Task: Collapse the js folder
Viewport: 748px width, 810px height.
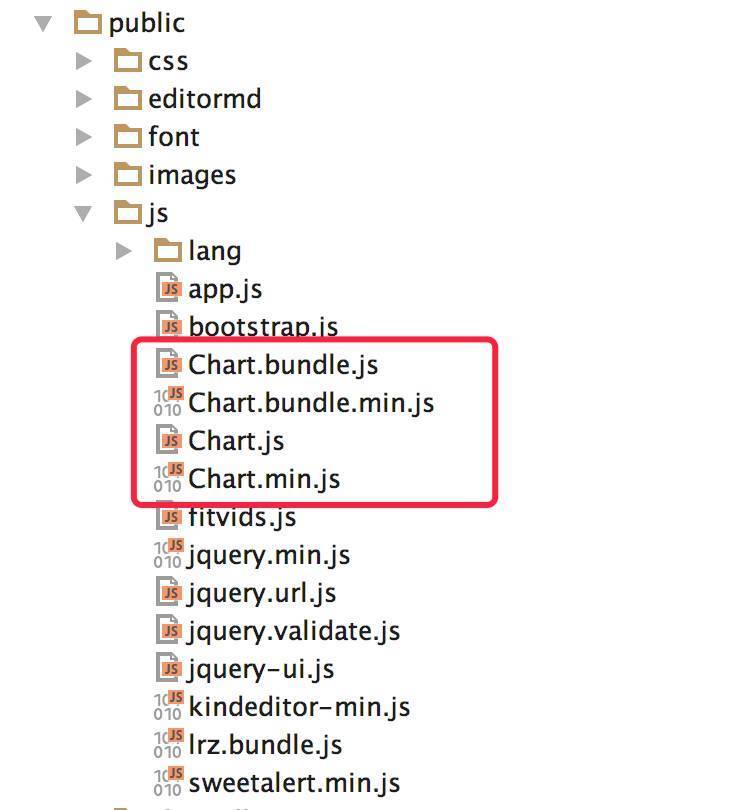Action: click(83, 213)
